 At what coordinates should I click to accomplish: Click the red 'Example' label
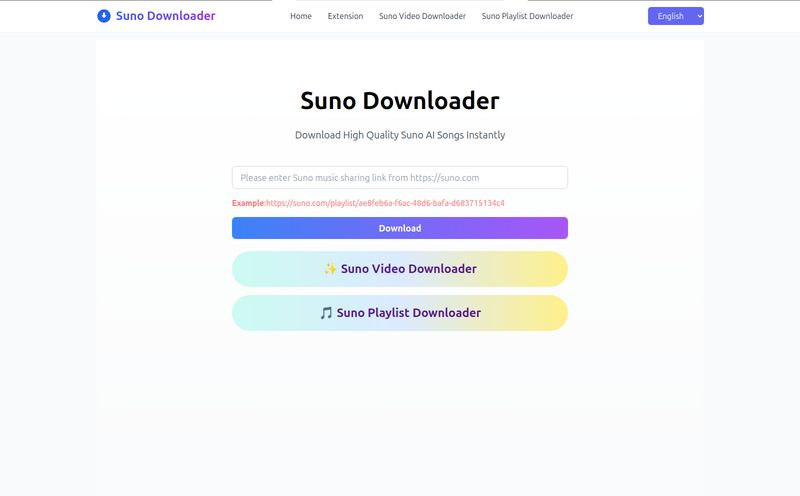(x=248, y=203)
